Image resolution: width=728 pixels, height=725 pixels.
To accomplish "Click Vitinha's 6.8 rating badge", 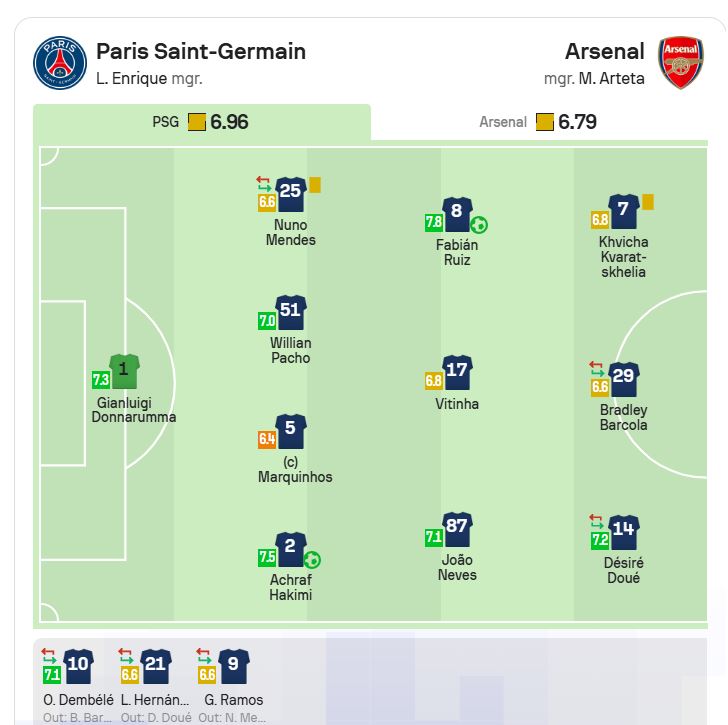I will [x=434, y=381].
